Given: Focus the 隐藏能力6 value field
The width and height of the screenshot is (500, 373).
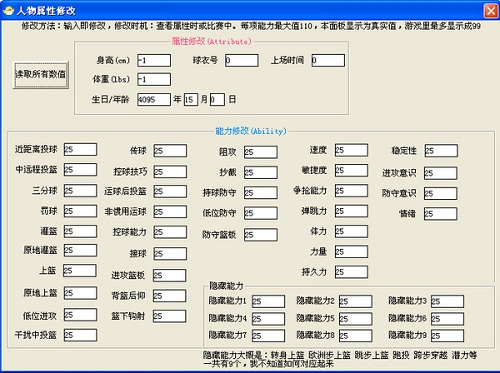Looking at the screenshot, I should 447,319.
